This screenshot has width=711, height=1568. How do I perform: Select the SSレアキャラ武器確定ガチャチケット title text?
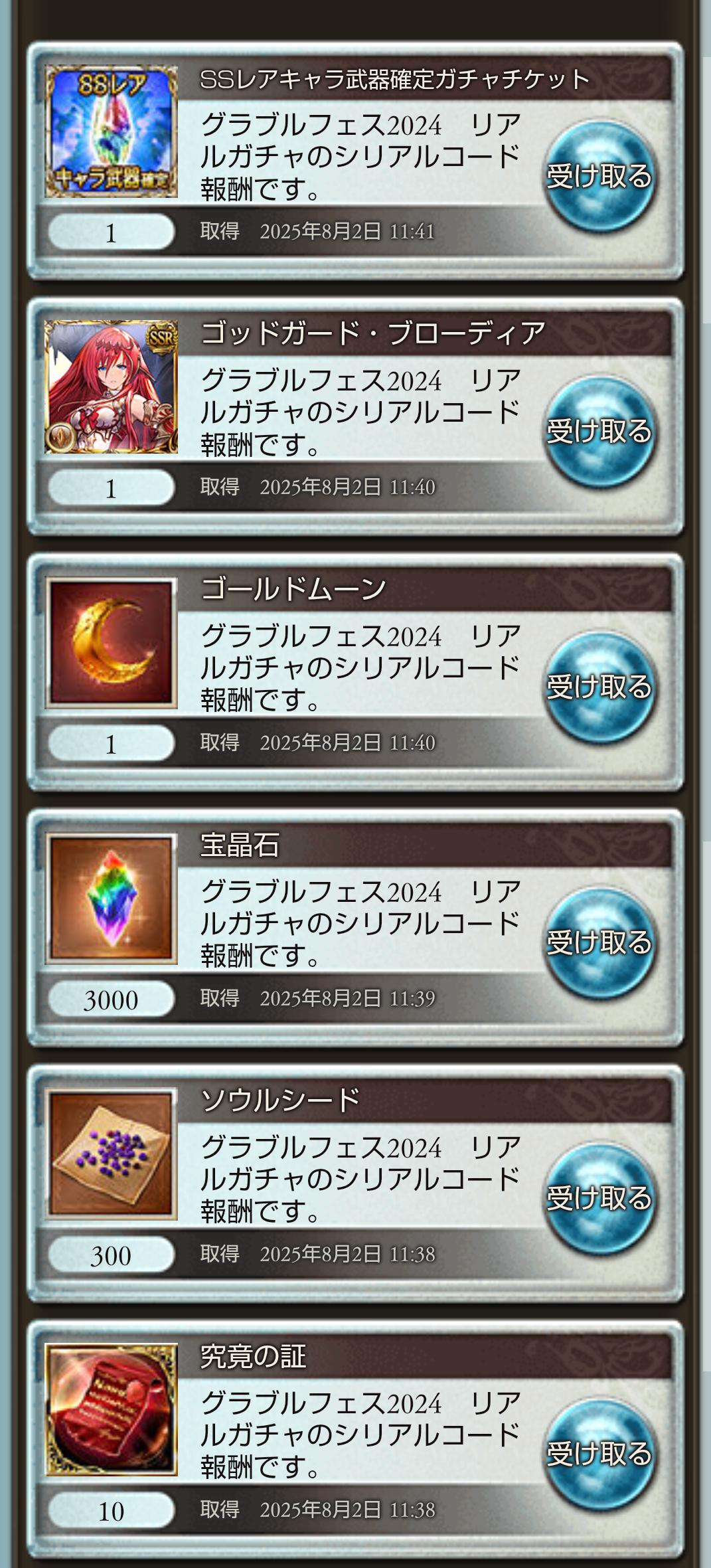click(x=394, y=80)
